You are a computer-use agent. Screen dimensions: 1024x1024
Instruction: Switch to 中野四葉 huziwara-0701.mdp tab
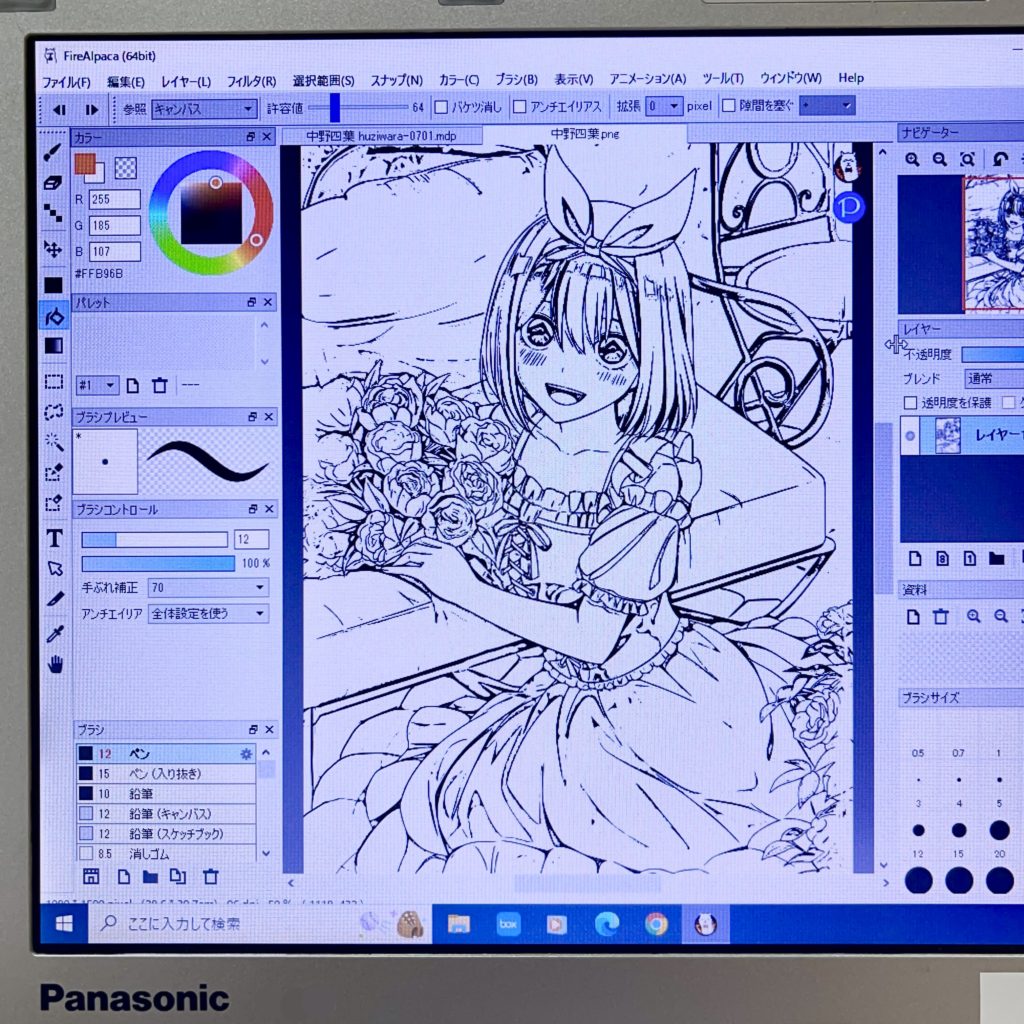click(380, 135)
